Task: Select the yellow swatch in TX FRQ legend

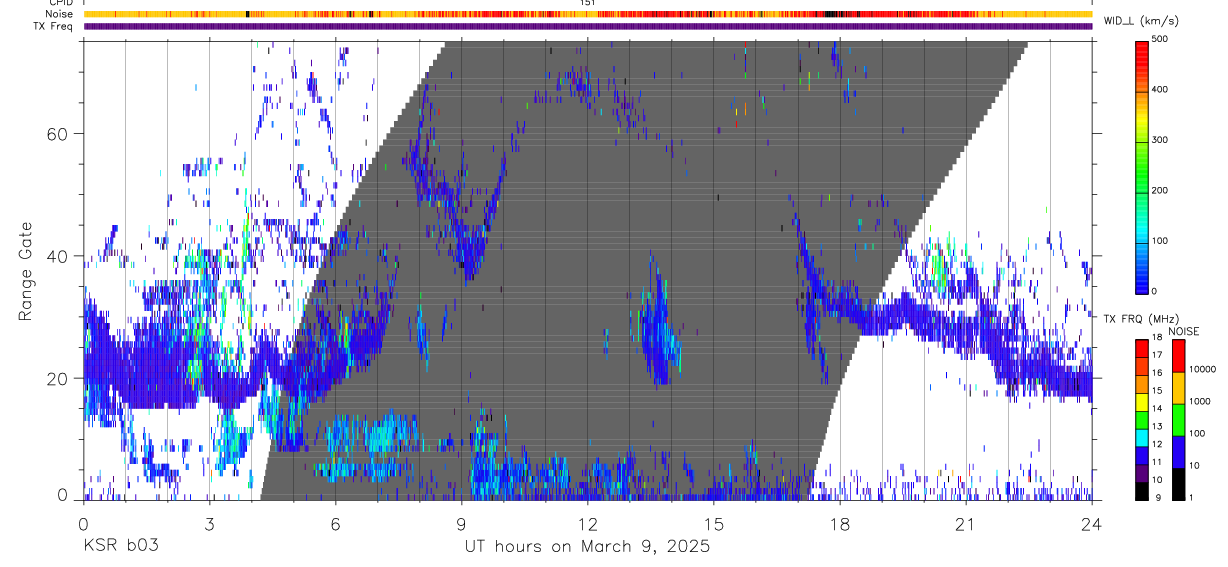Action: [1142, 402]
